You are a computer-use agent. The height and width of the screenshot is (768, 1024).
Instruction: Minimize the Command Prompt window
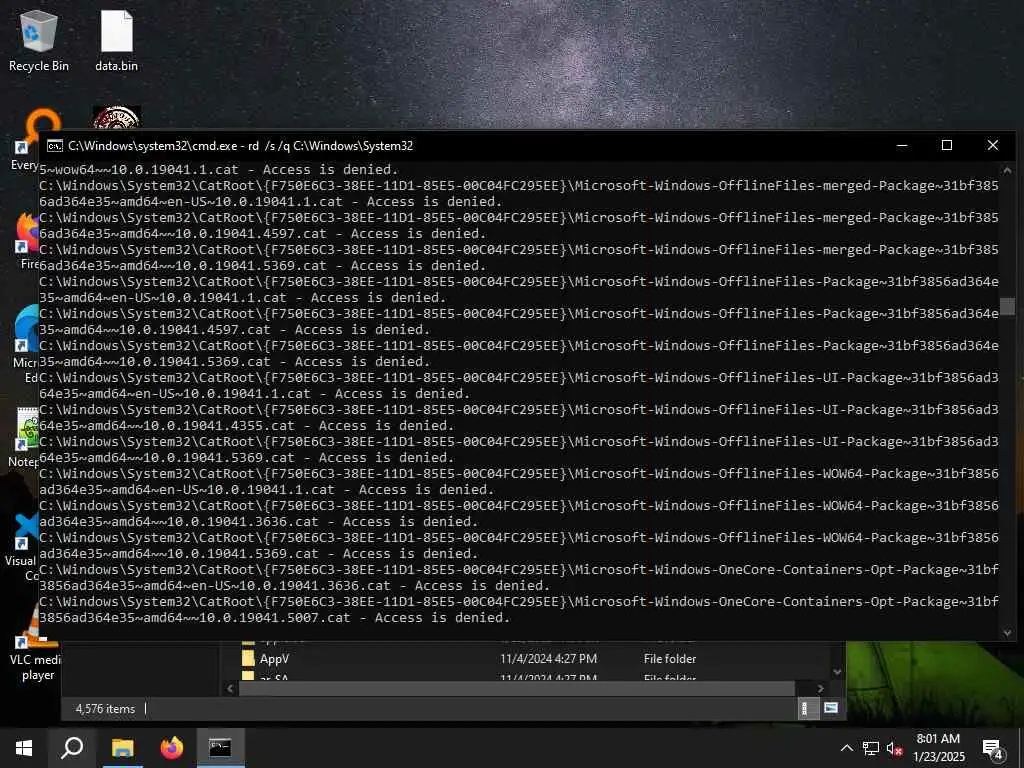click(x=902, y=146)
